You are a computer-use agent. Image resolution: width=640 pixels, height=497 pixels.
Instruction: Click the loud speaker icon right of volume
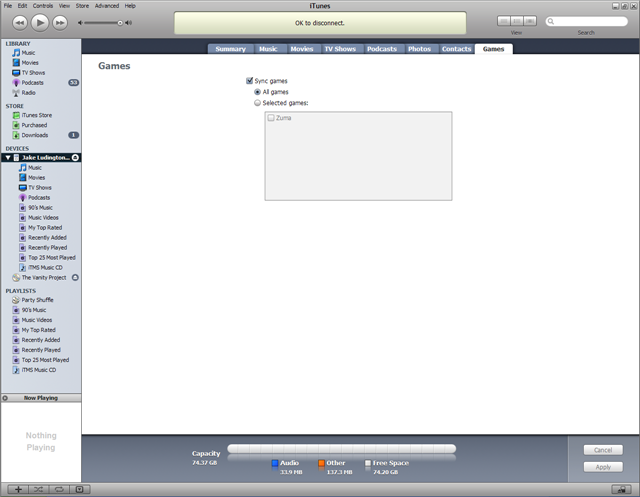click(x=129, y=23)
